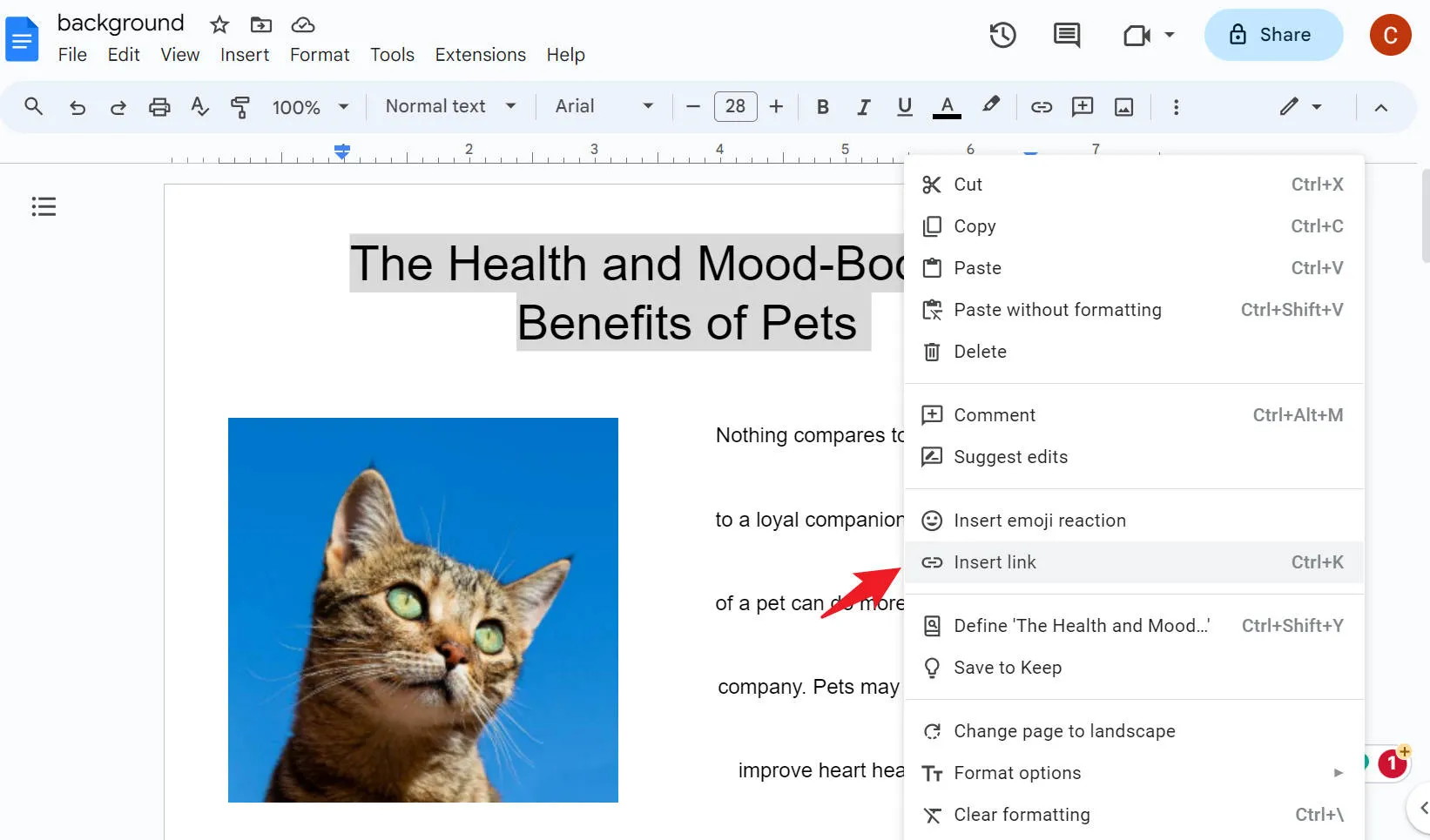Click the font size input field
The image size is (1430, 840).
click(x=735, y=106)
